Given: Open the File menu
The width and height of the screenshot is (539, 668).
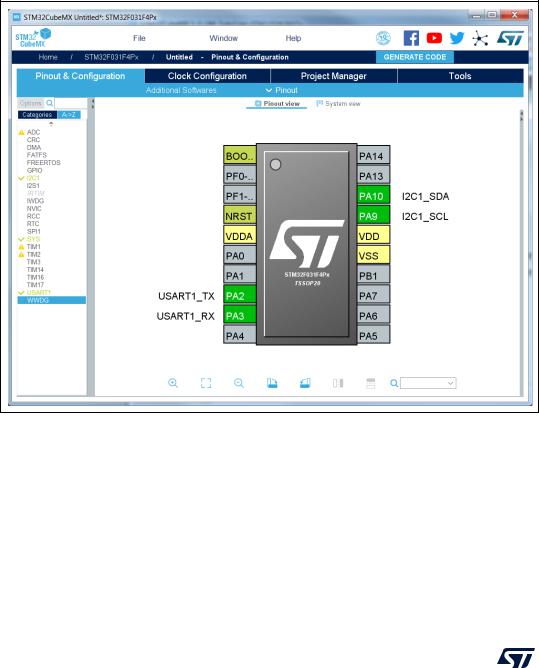Looking at the screenshot, I should click(x=139, y=38).
